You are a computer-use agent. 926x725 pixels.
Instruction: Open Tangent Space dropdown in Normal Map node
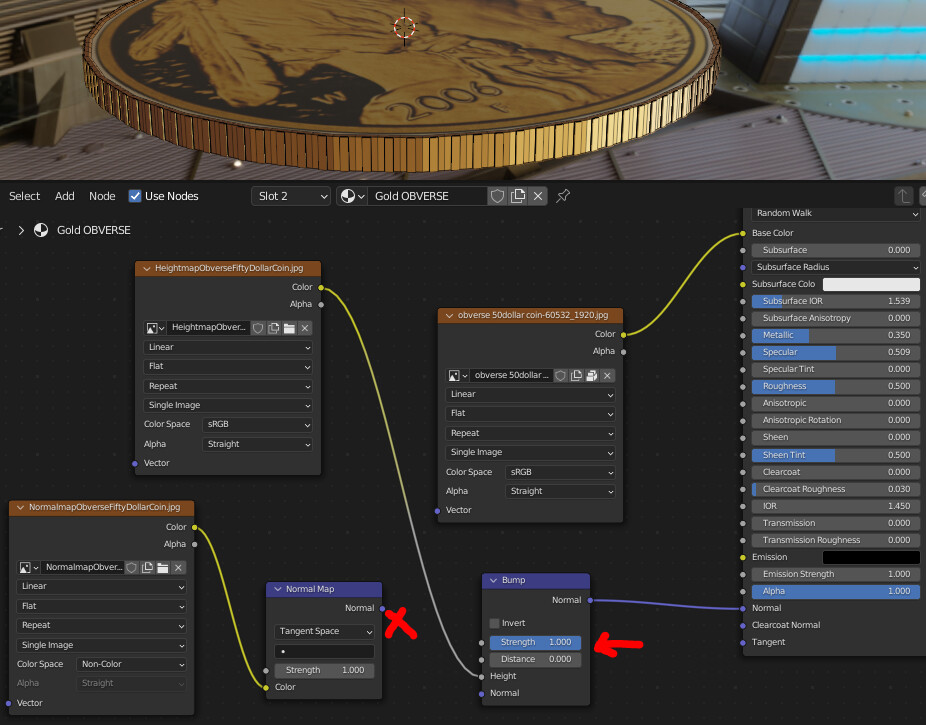pos(324,631)
